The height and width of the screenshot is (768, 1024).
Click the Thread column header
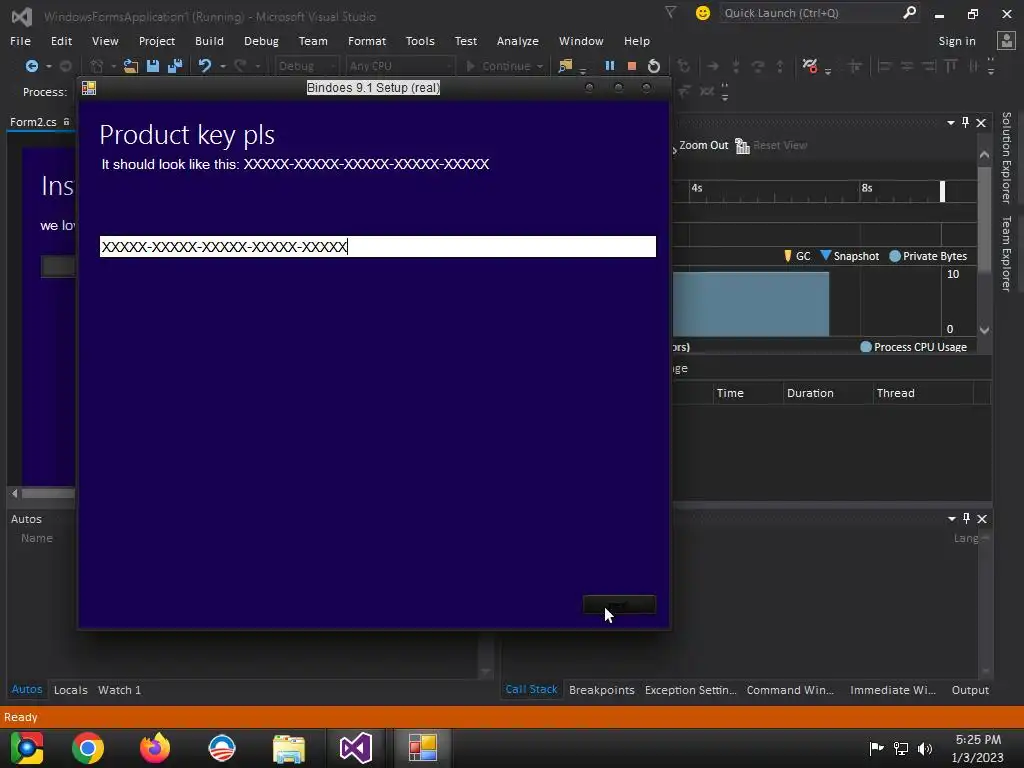(x=923, y=393)
